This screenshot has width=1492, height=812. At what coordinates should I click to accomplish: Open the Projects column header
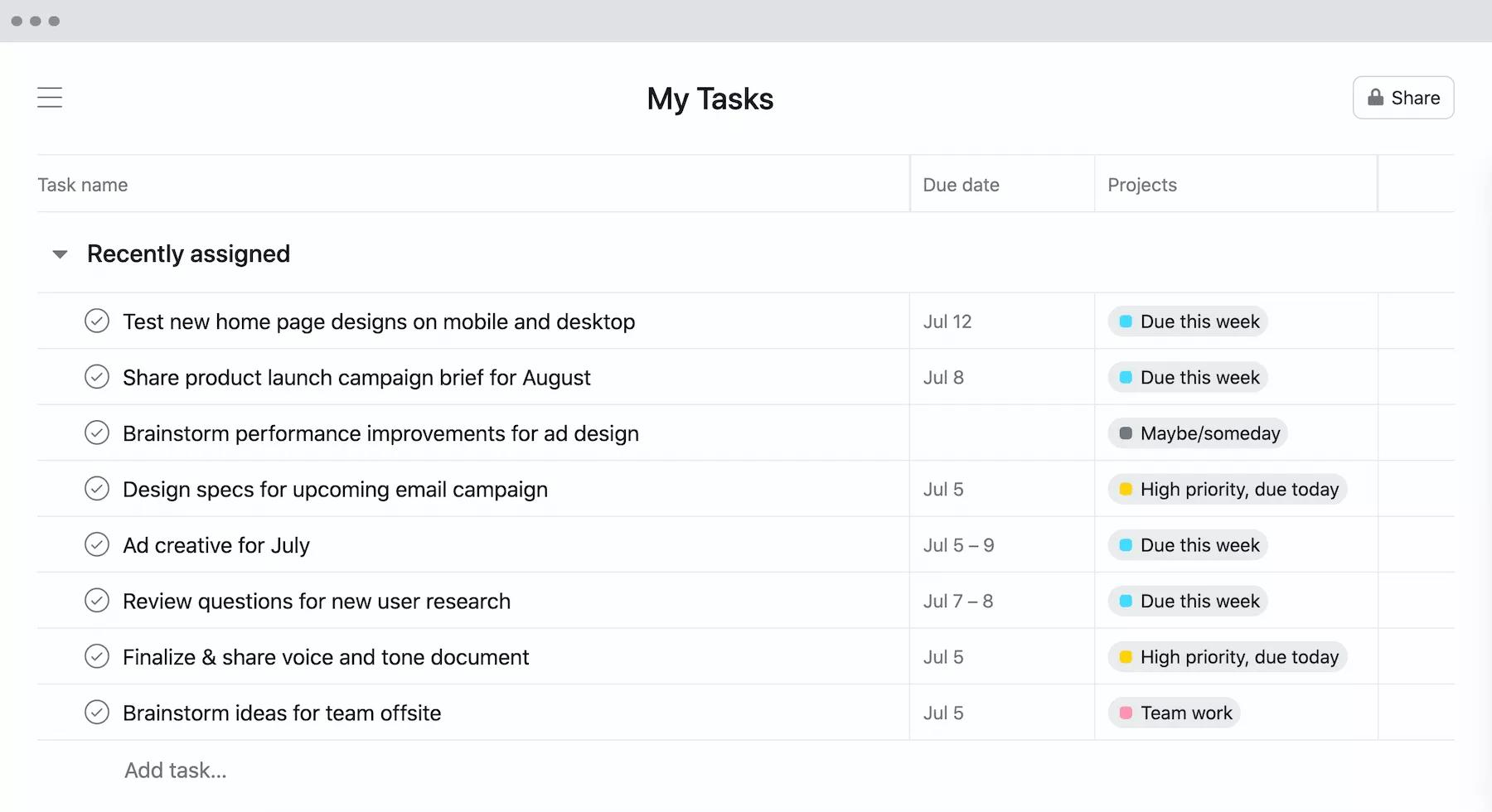1141,185
